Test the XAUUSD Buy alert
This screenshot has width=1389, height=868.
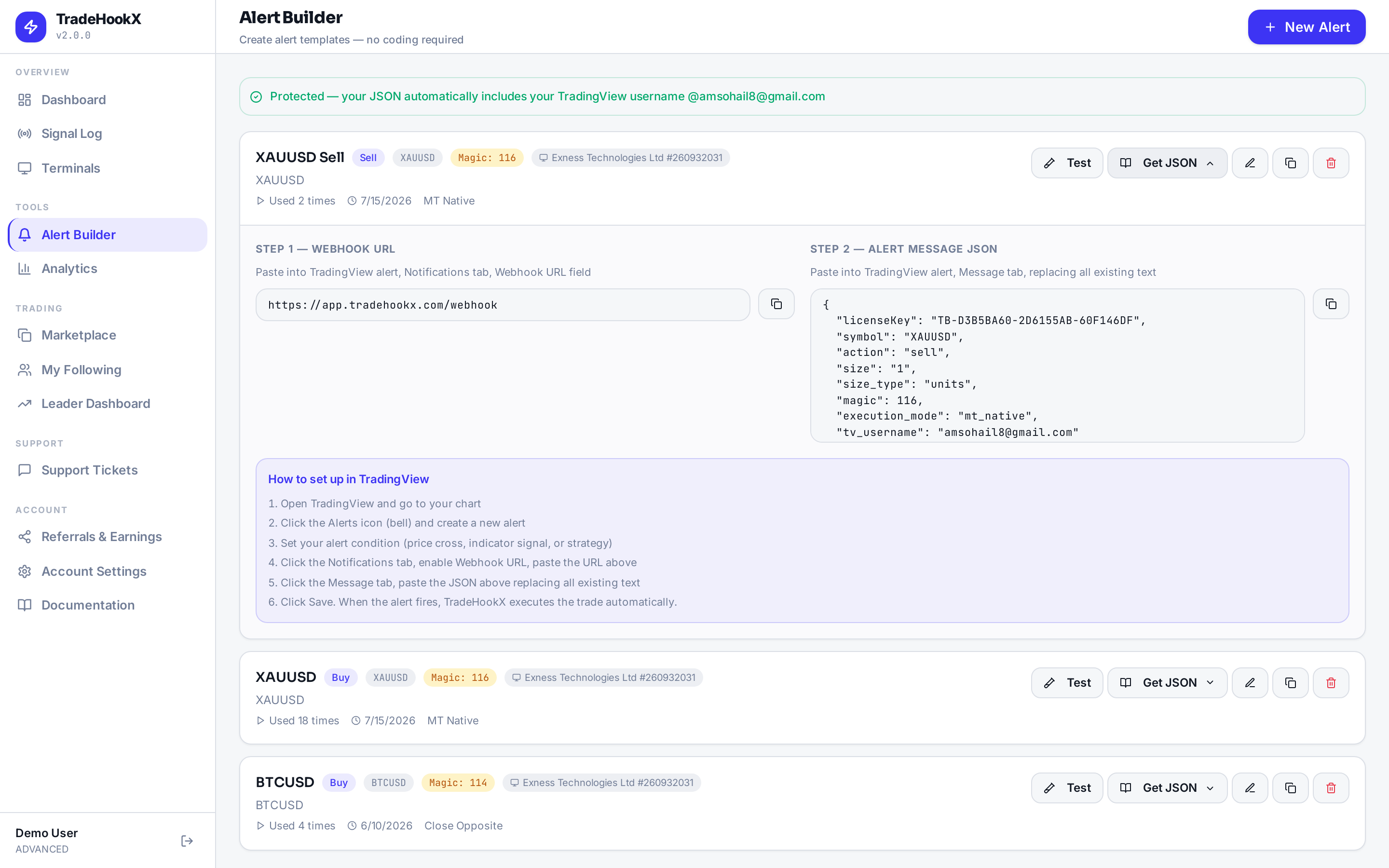coord(1067,682)
